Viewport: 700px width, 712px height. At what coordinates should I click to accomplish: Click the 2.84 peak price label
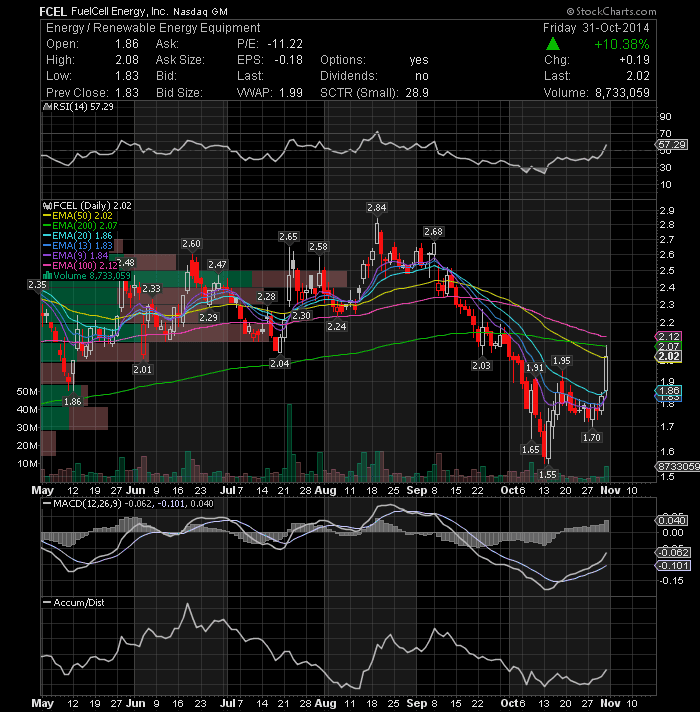coord(377,208)
